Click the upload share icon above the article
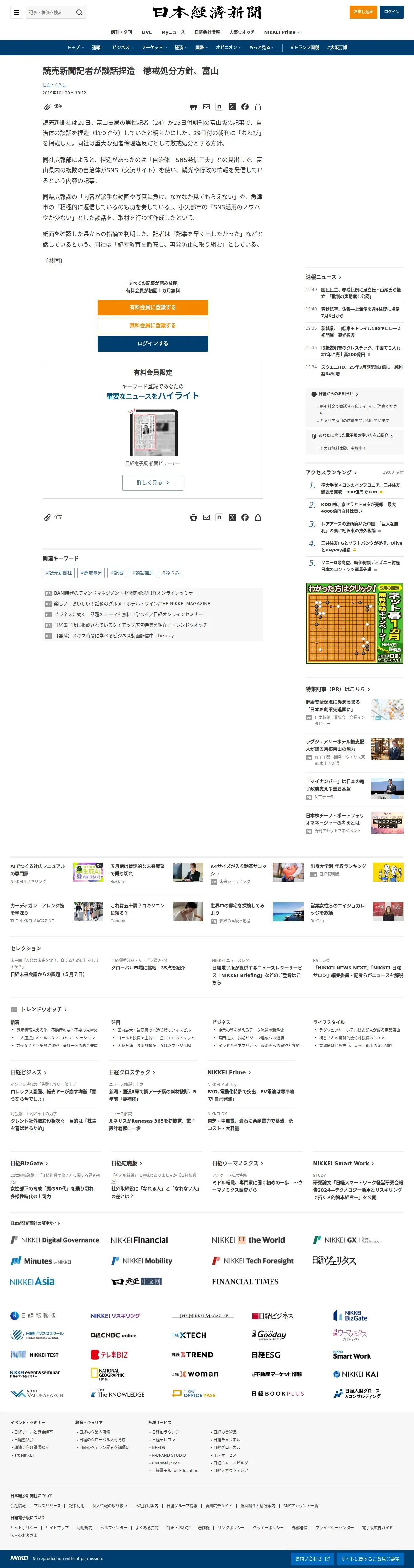The height and width of the screenshot is (1568, 414). (258, 106)
